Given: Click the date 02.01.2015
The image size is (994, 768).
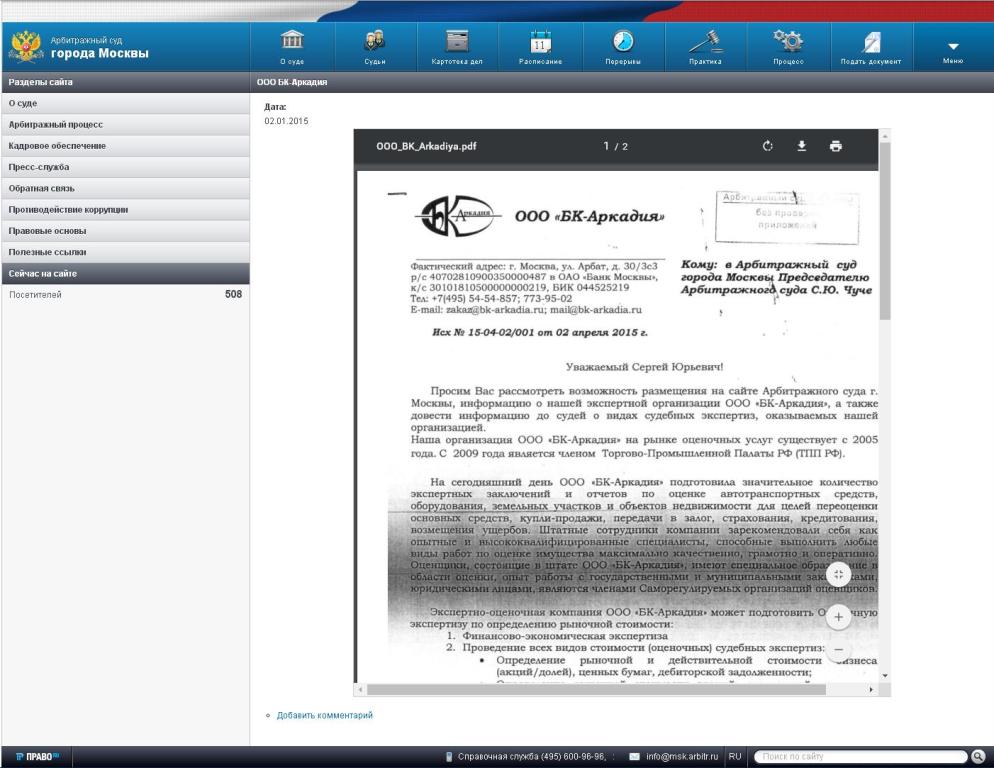Looking at the screenshot, I should pos(287,121).
